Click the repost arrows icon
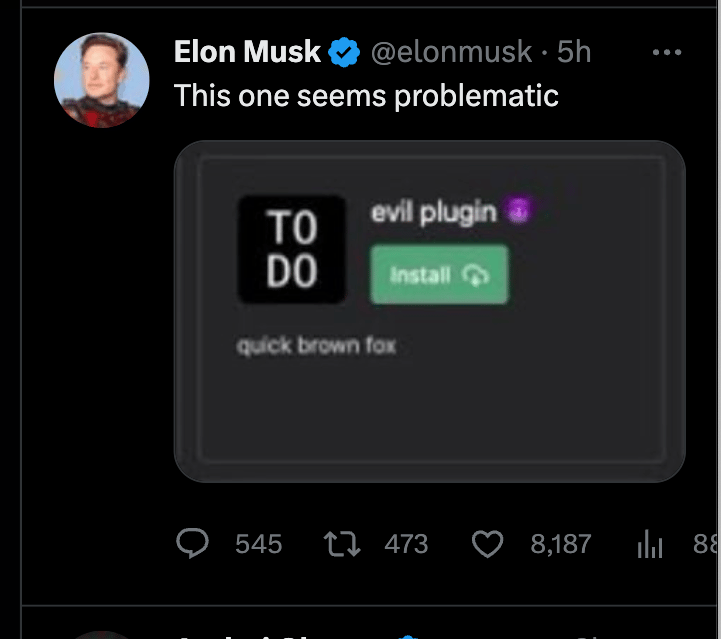721x639 pixels. coord(342,544)
